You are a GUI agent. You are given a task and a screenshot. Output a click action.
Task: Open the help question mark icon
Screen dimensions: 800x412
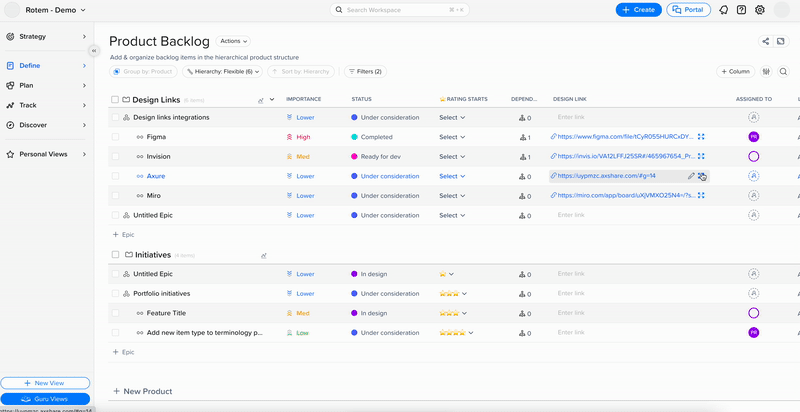(741, 10)
